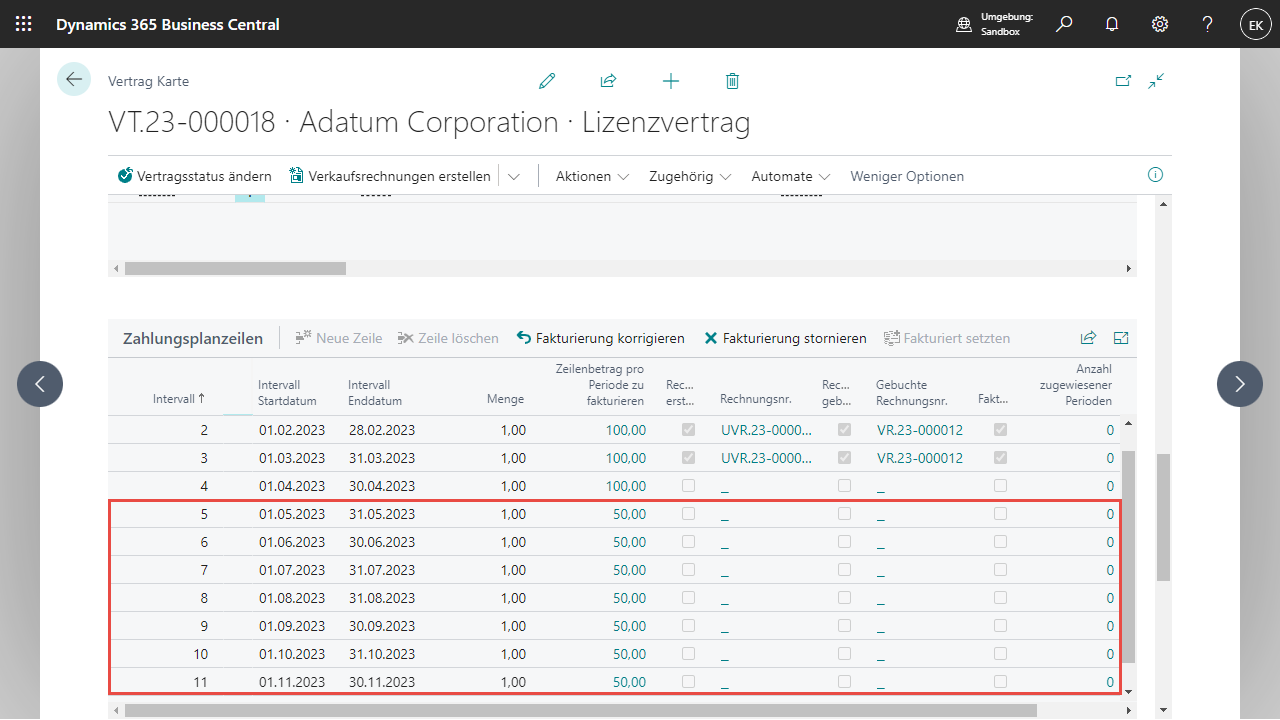Click the Zahlungsplanzeilen section title
This screenshot has height=720, width=1280.
point(193,338)
